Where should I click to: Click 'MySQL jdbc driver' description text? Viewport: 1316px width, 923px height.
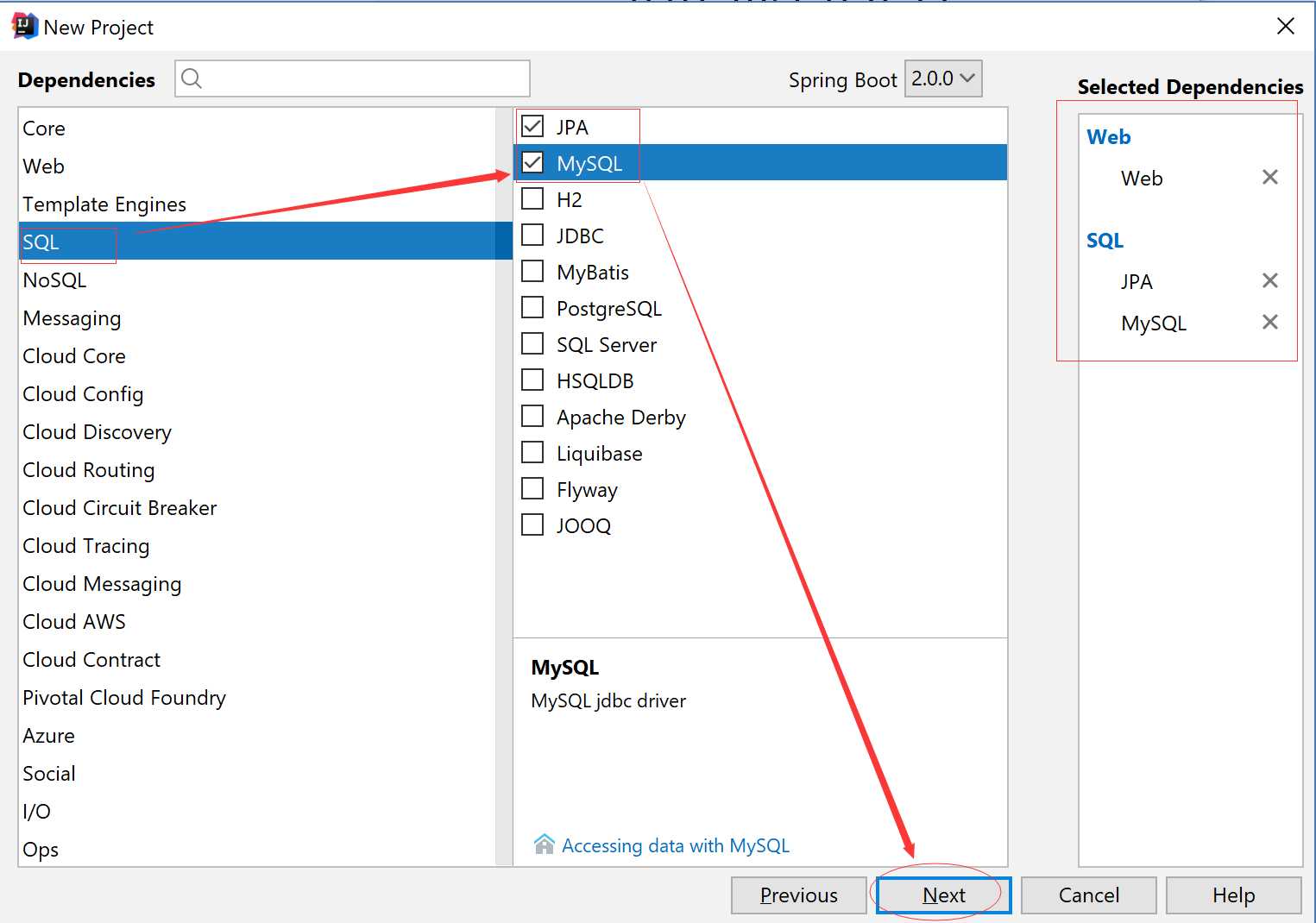(x=608, y=700)
